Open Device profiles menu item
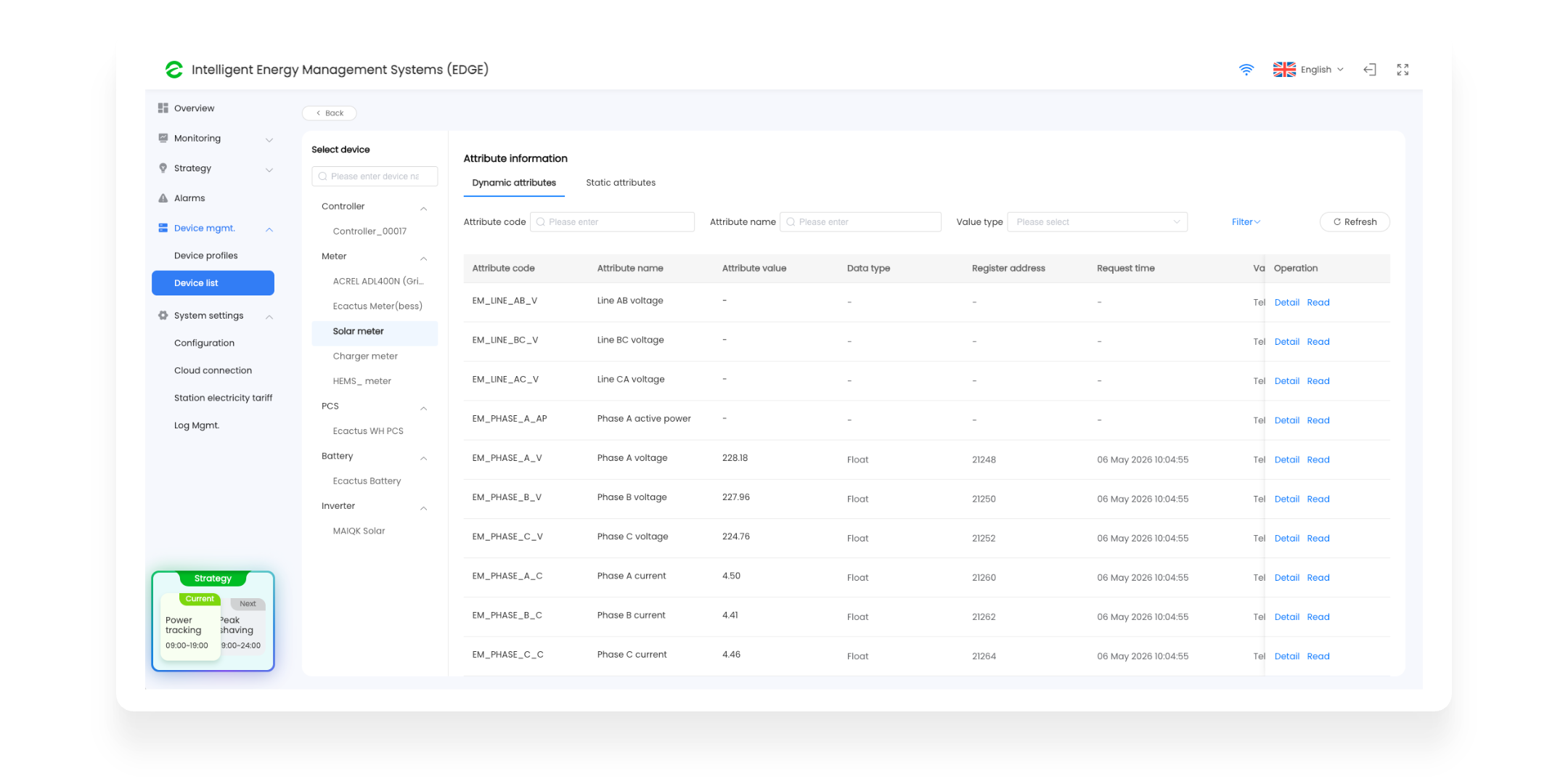Viewport: 1568px width, 784px height. 206,256
